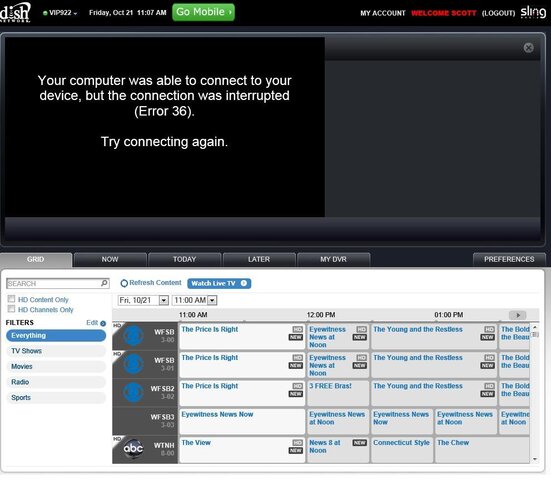Select the Everything filter
This screenshot has width=551, height=480.
coord(56,336)
